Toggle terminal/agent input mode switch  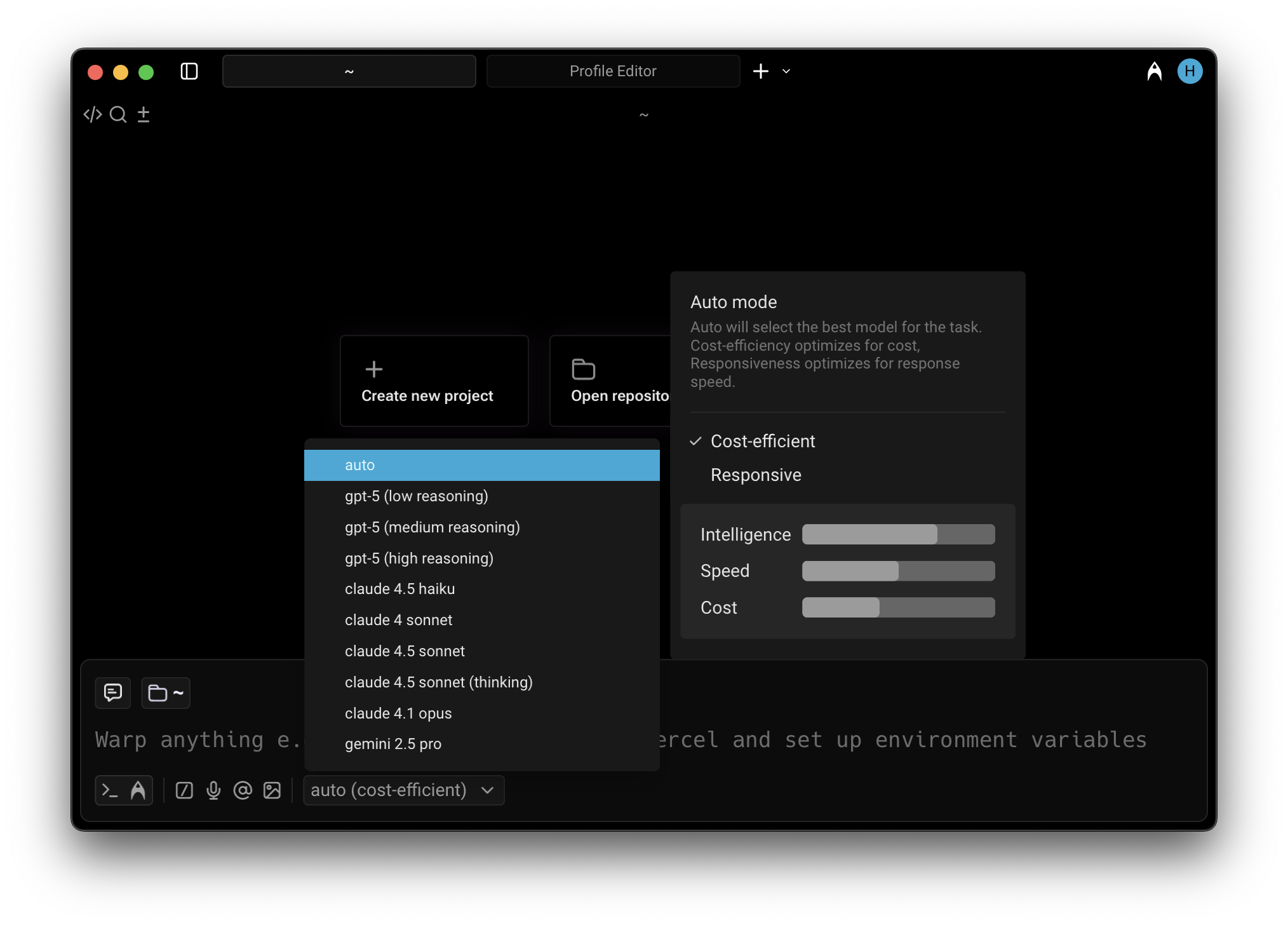click(124, 790)
